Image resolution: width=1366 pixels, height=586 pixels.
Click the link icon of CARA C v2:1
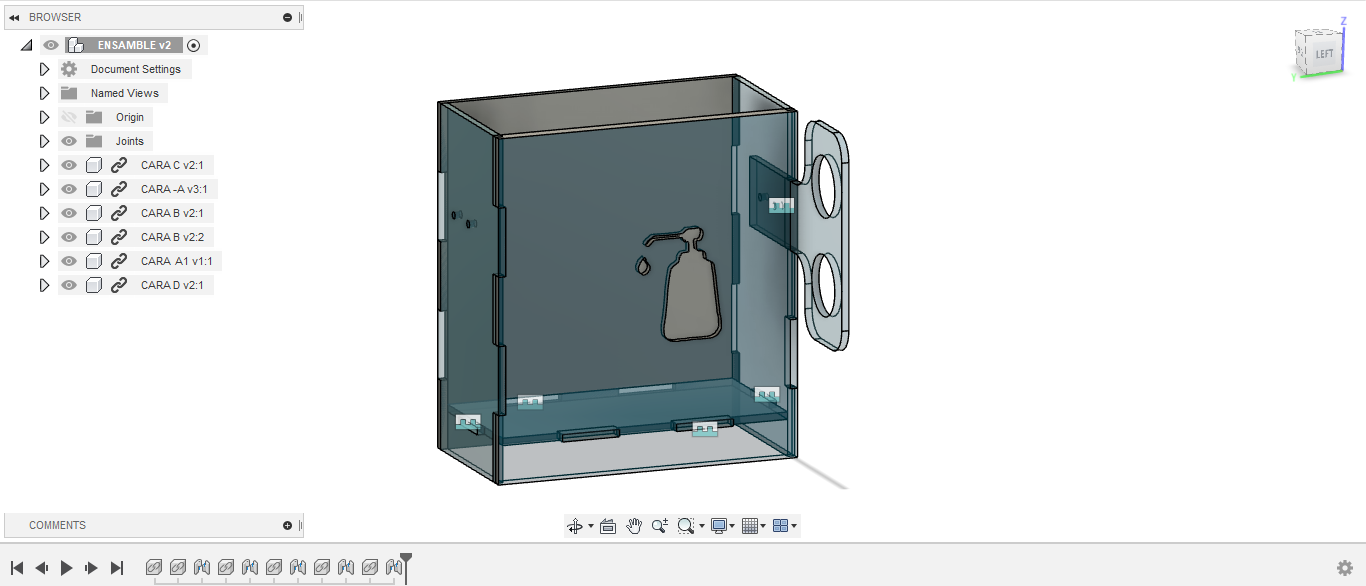pos(119,165)
